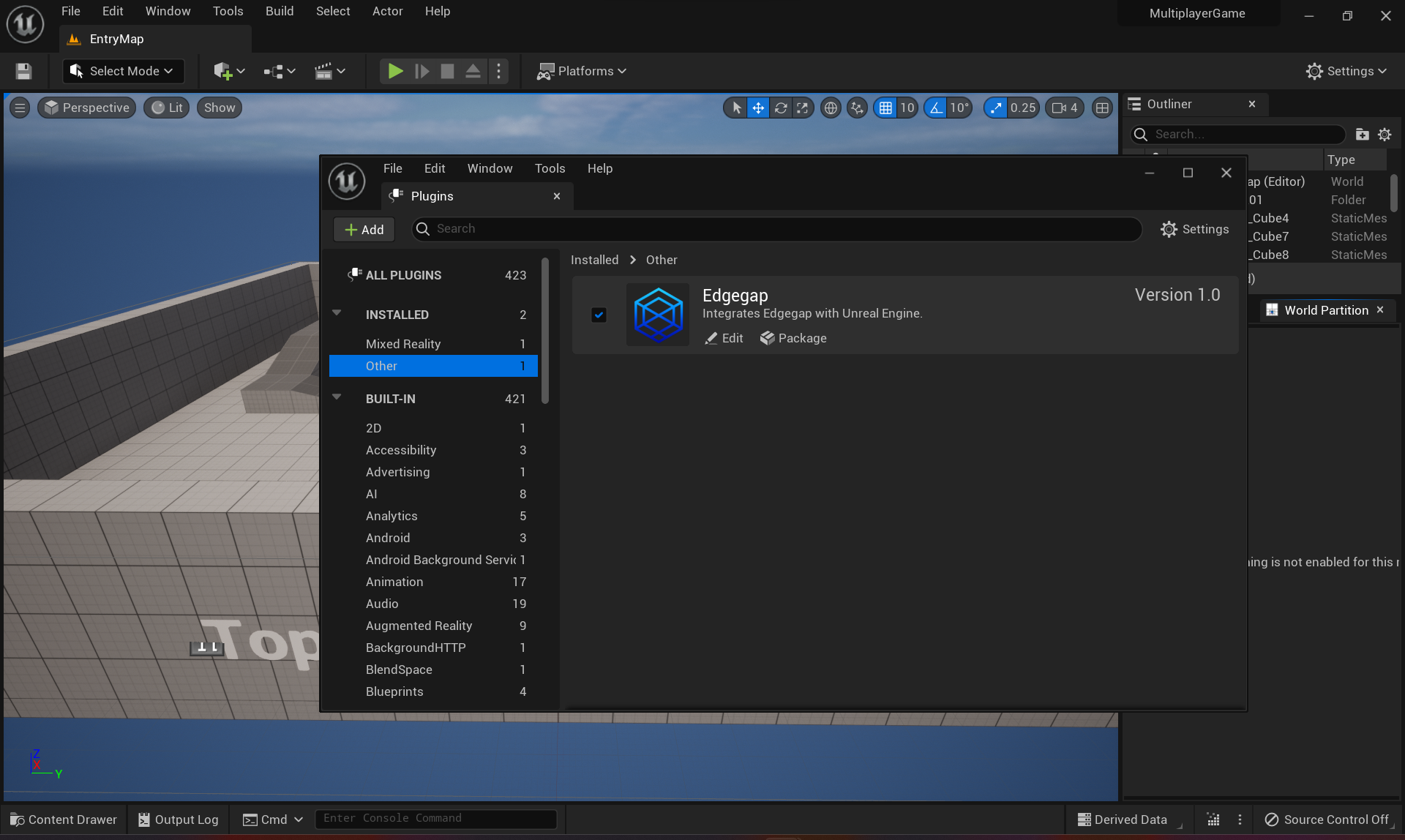Open grid snap size 10 dropdown

[907, 108]
